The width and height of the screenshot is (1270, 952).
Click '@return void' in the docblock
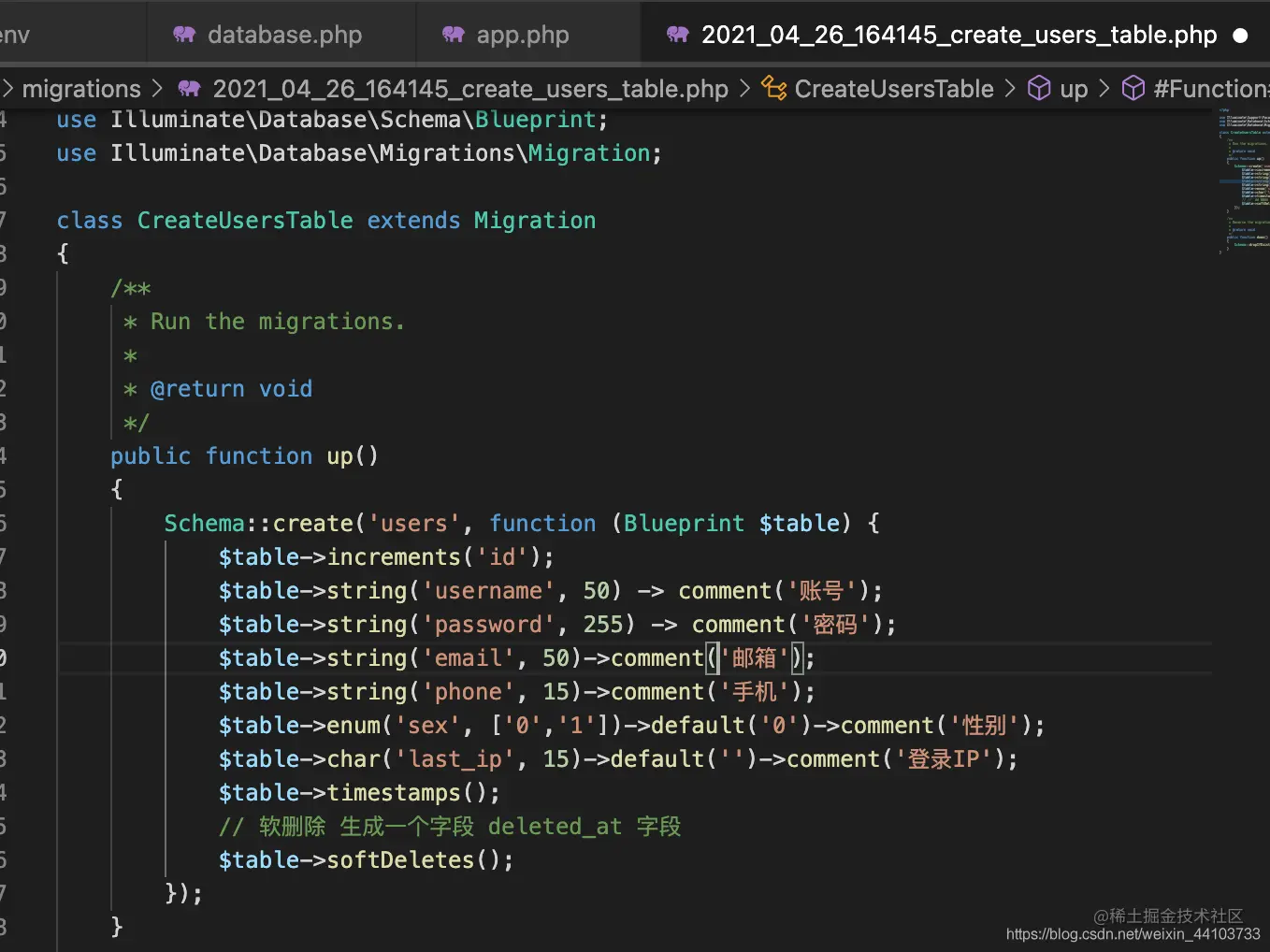point(231,389)
